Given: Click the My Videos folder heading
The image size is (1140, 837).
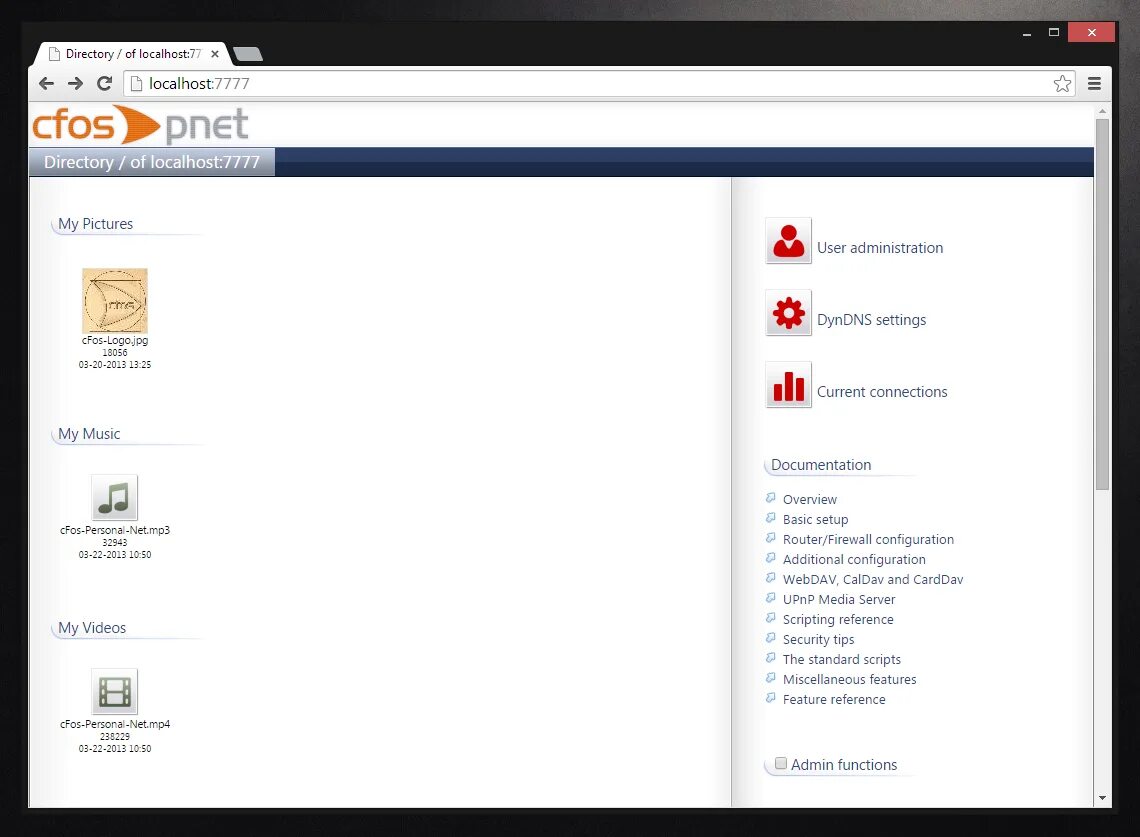Looking at the screenshot, I should [92, 628].
